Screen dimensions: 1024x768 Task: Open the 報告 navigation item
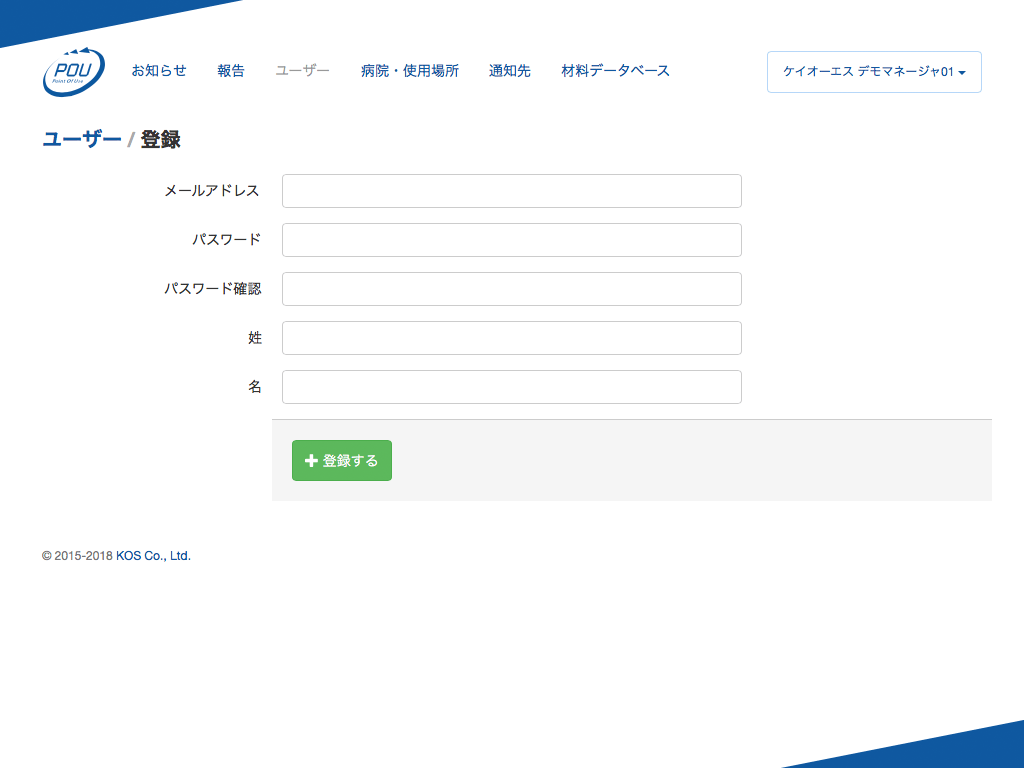(231, 71)
